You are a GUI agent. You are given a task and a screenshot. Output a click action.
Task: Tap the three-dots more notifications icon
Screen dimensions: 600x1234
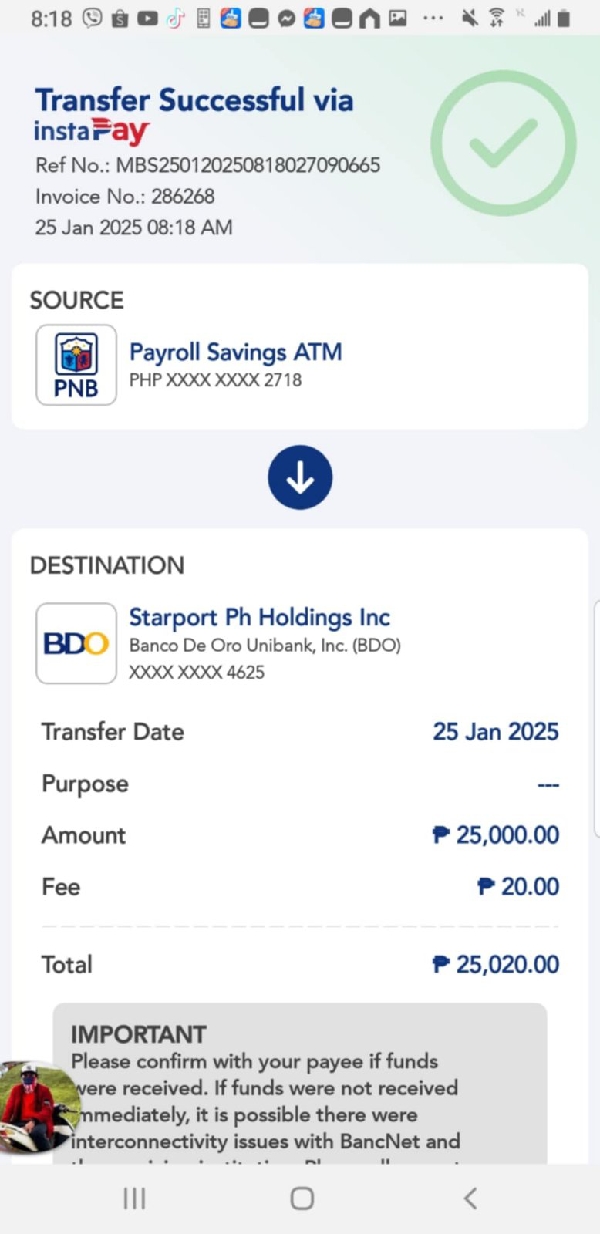433,18
